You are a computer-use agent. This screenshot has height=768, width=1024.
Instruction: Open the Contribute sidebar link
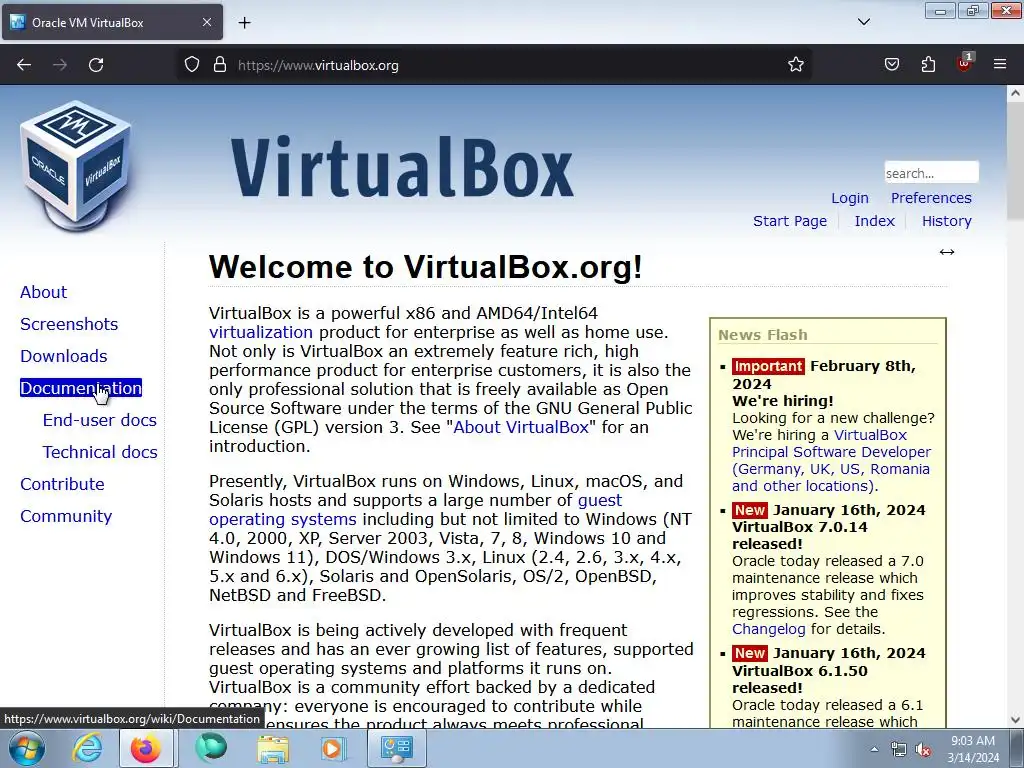coord(62,484)
